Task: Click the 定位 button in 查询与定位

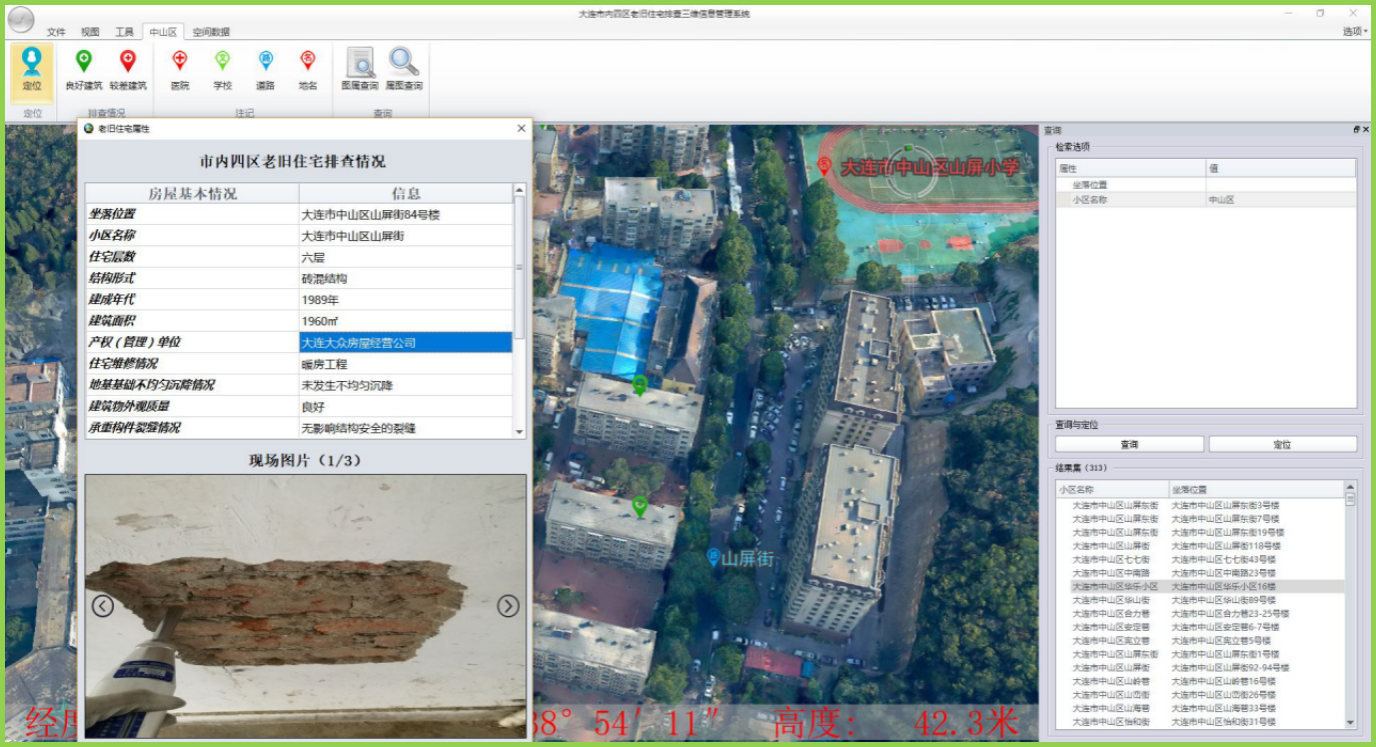Action: pyautogui.click(x=1282, y=444)
